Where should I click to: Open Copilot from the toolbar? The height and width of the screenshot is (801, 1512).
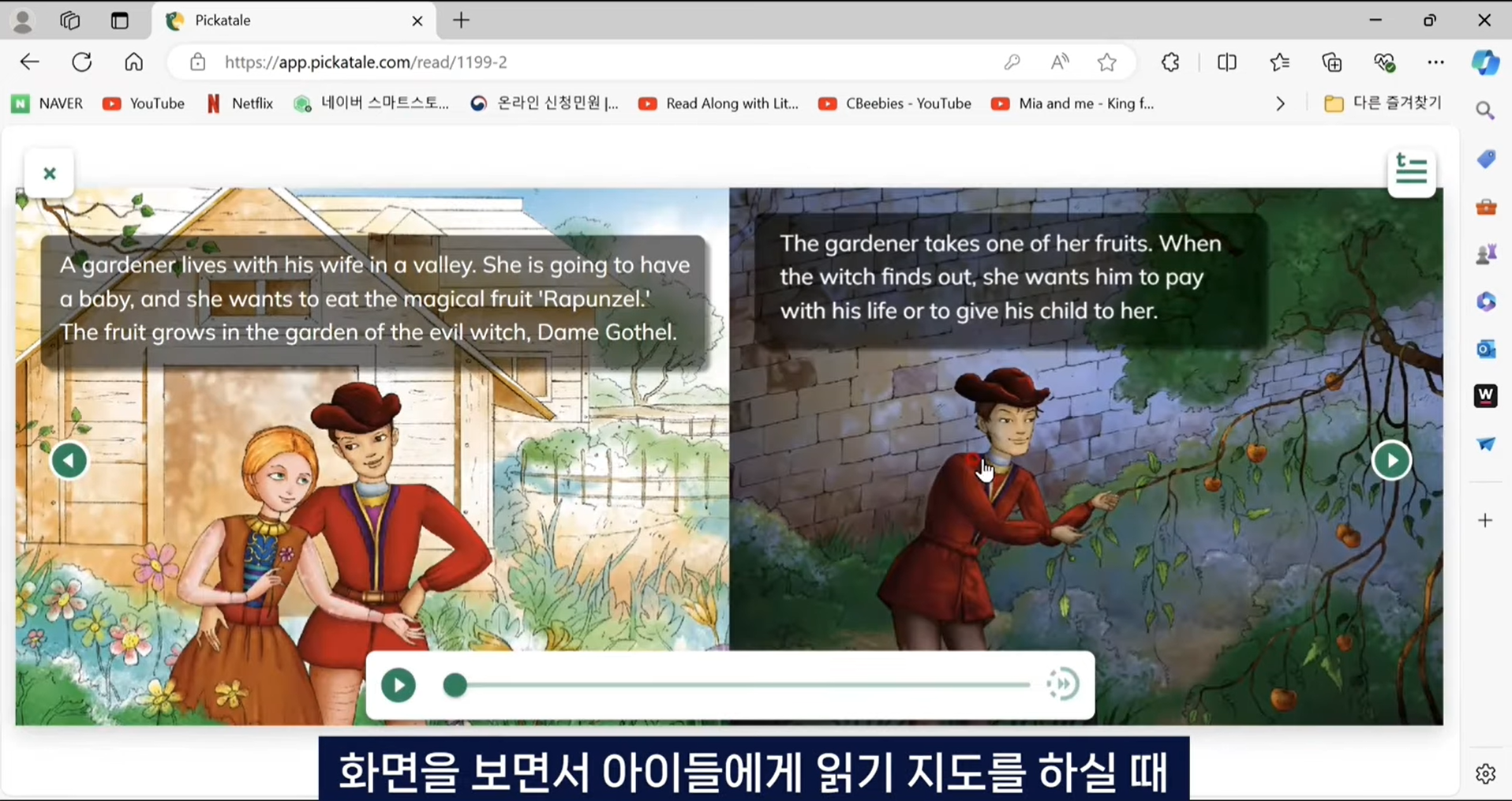point(1486,62)
